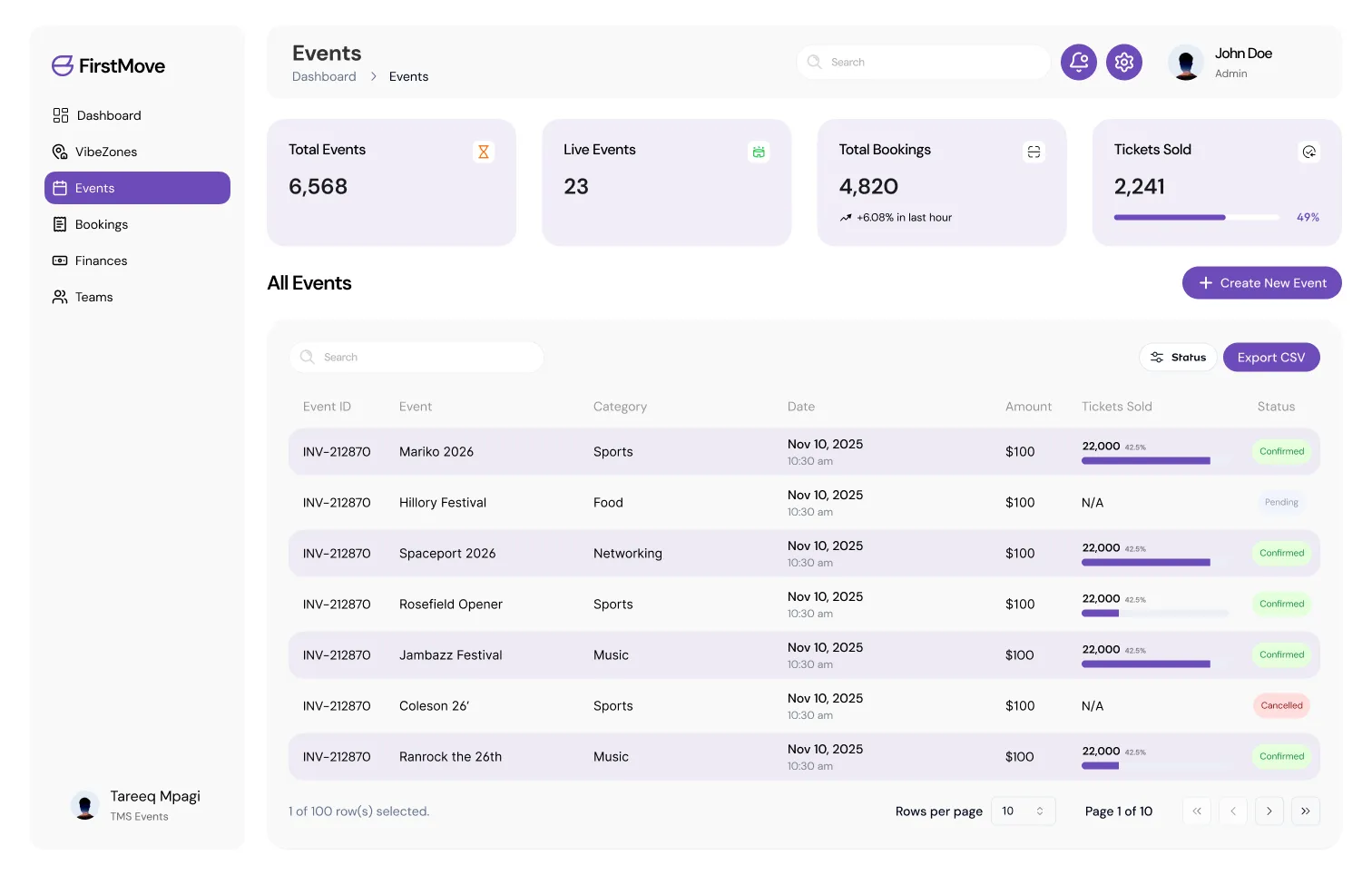Viewport: 1372px width, 895px height.
Task: Open Dashboard from sidebar menu
Action: pyautogui.click(x=137, y=115)
